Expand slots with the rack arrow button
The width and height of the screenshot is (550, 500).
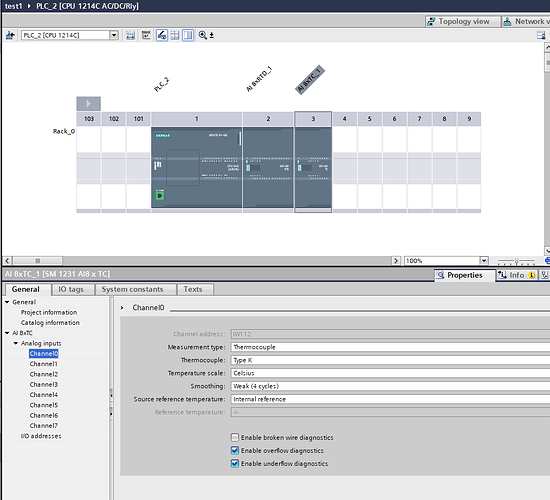pyautogui.click(x=88, y=104)
